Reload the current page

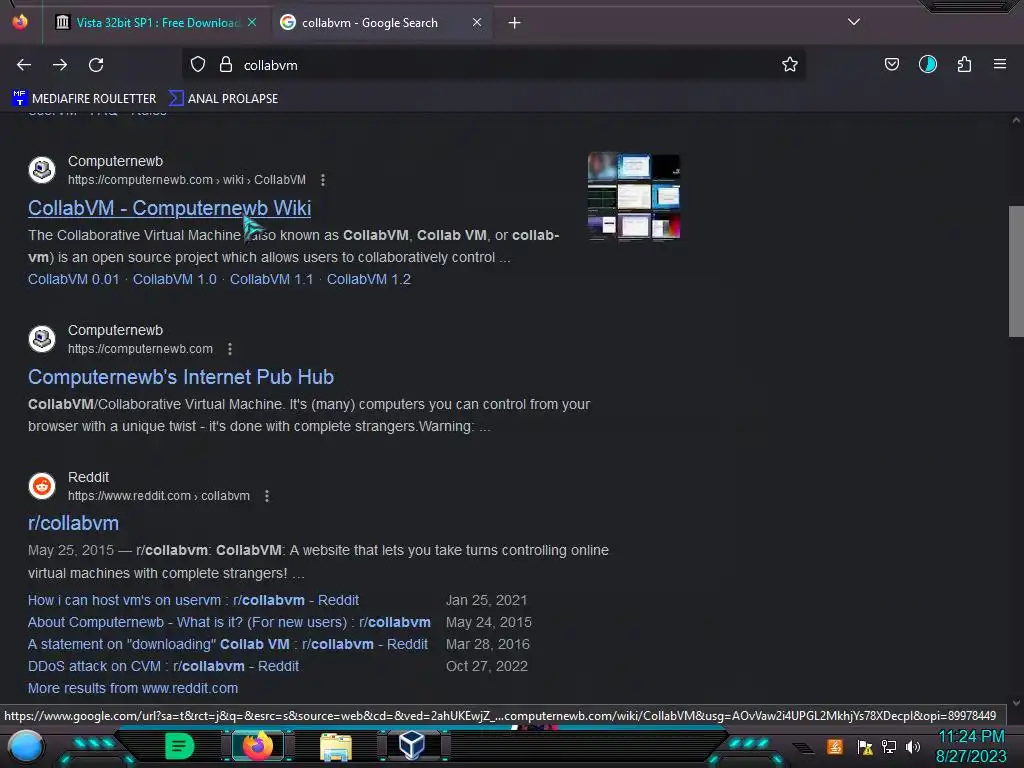click(x=96, y=65)
